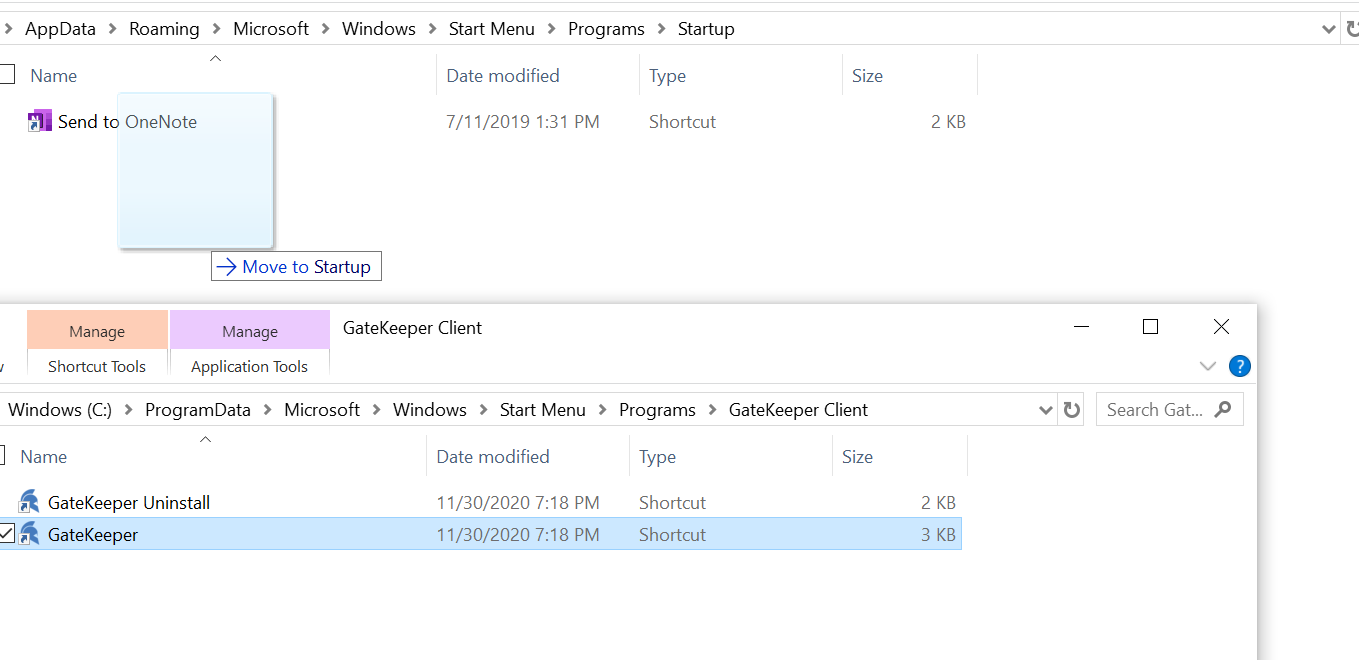1359x660 pixels.
Task: Click the Send to OneNote shortcut icon
Action: [39, 122]
